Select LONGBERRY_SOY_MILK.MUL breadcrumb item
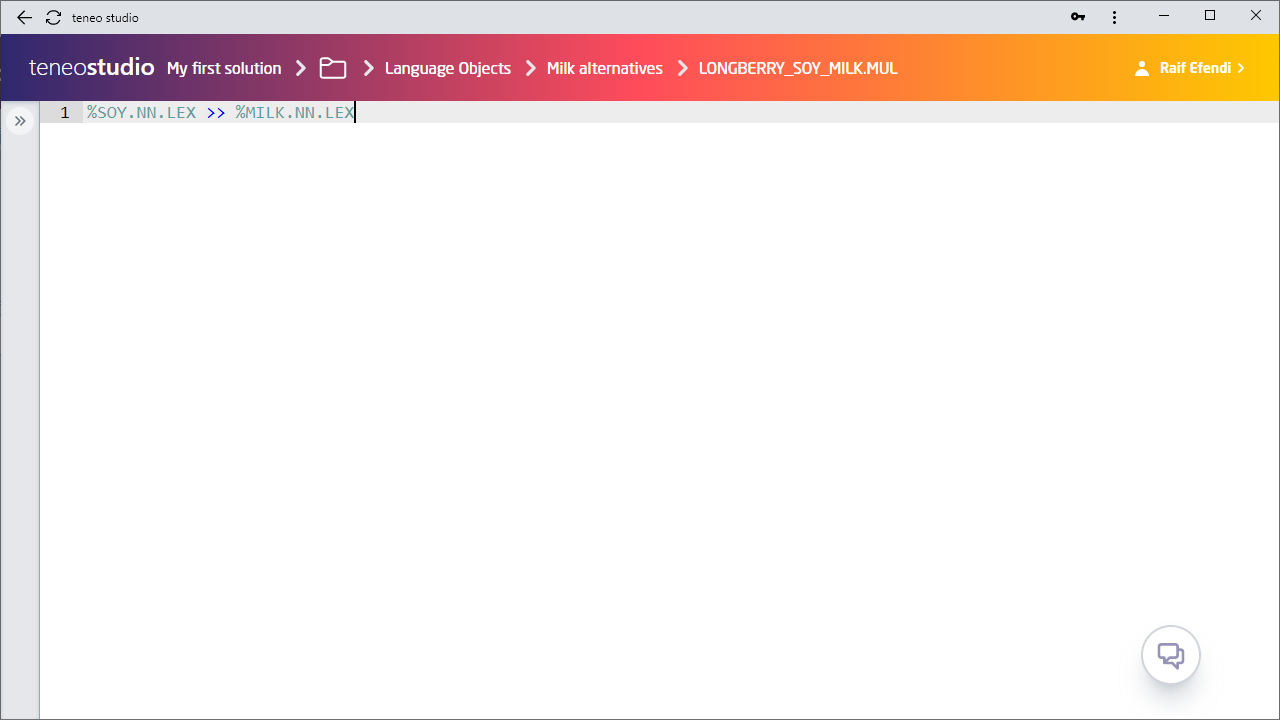The image size is (1280, 720). tap(798, 68)
